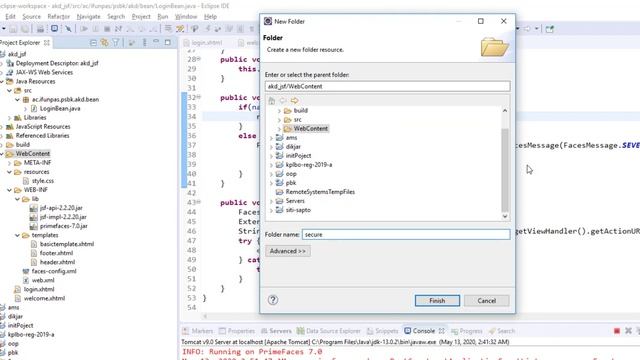Collapse the templates folder in Project Explorer
Image resolution: width=640 pixels, height=360 pixels.
pos(18,235)
